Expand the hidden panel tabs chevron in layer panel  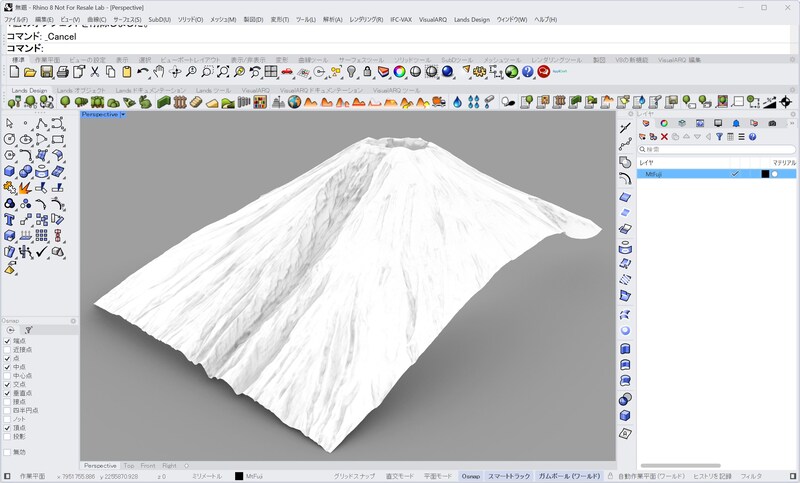(792, 123)
